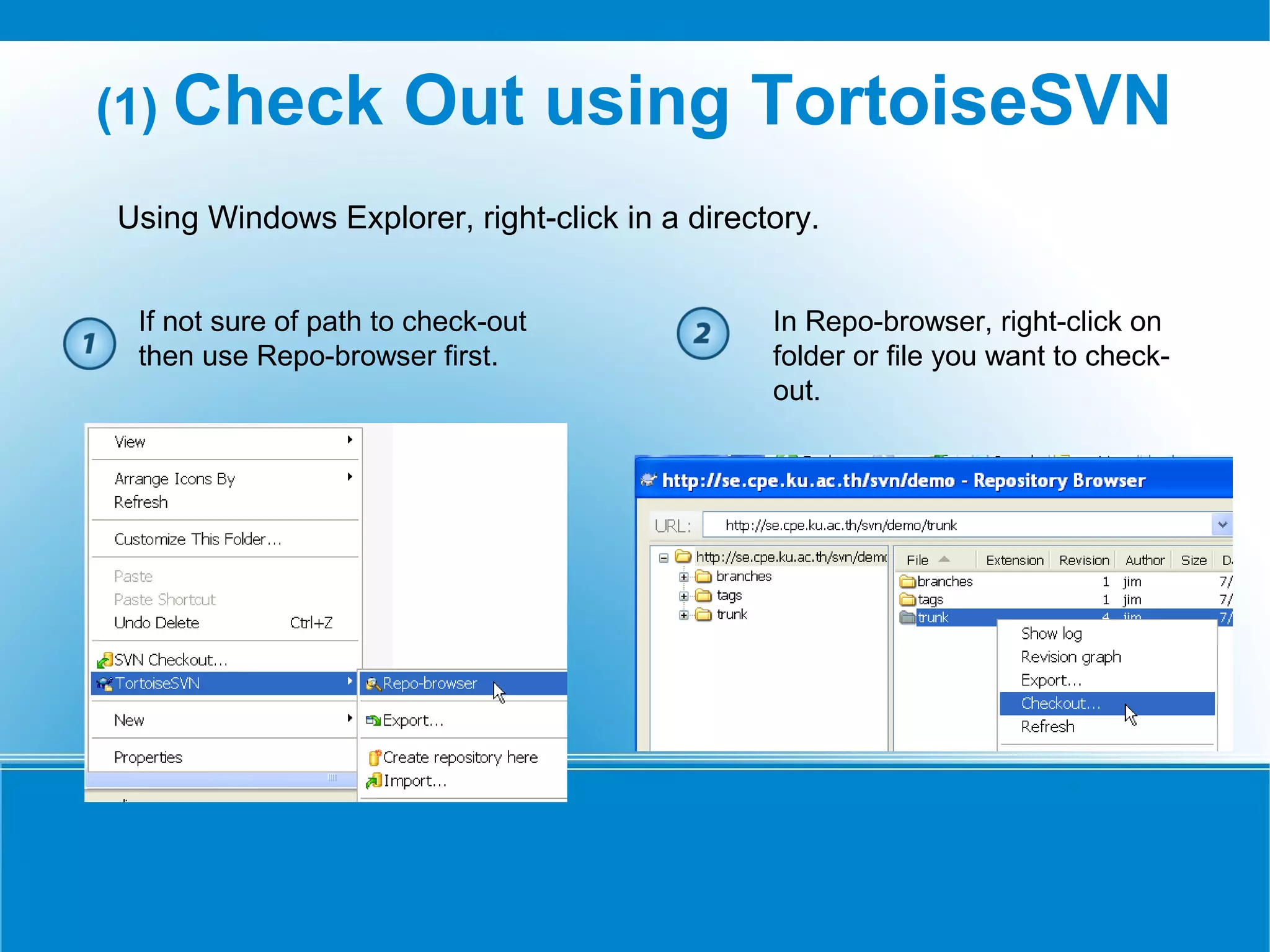
Task: Click the Export icon in submenu
Action: point(373,720)
